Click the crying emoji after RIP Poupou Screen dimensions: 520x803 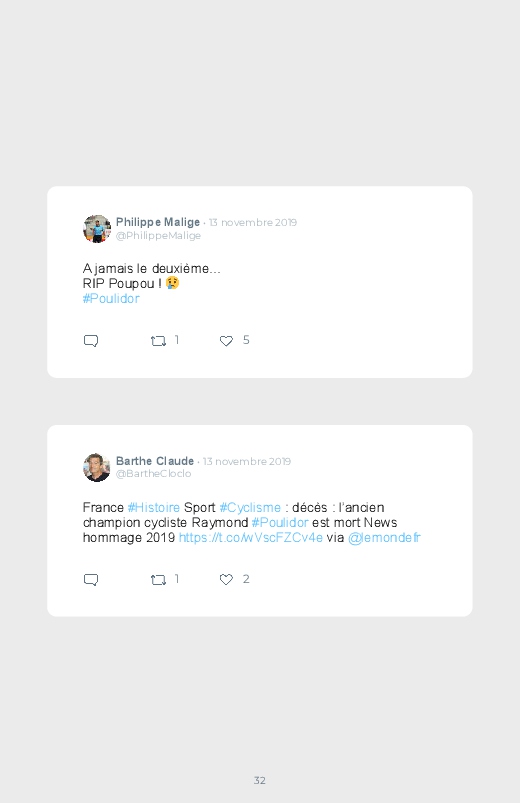[x=173, y=283]
